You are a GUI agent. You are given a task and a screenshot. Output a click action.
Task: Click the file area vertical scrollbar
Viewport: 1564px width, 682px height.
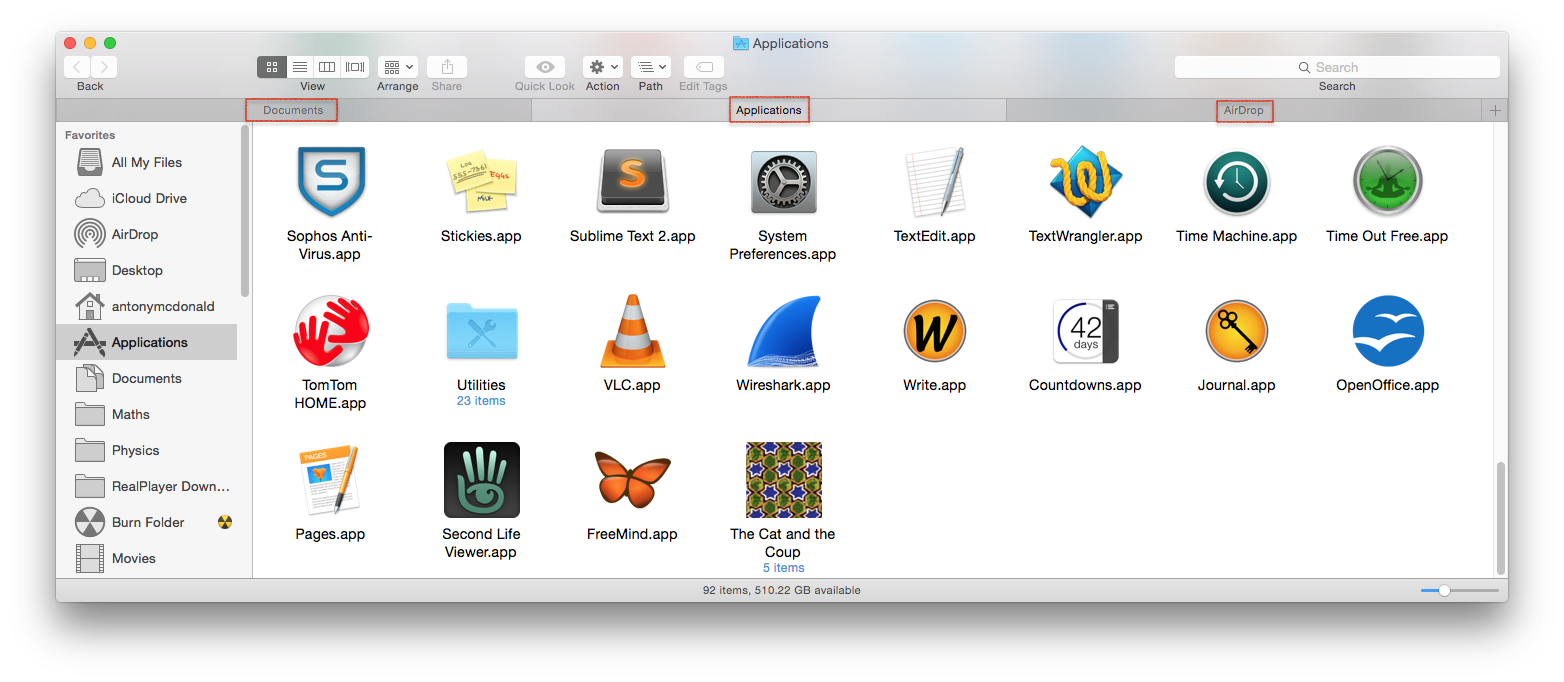pyautogui.click(x=1500, y=517)
